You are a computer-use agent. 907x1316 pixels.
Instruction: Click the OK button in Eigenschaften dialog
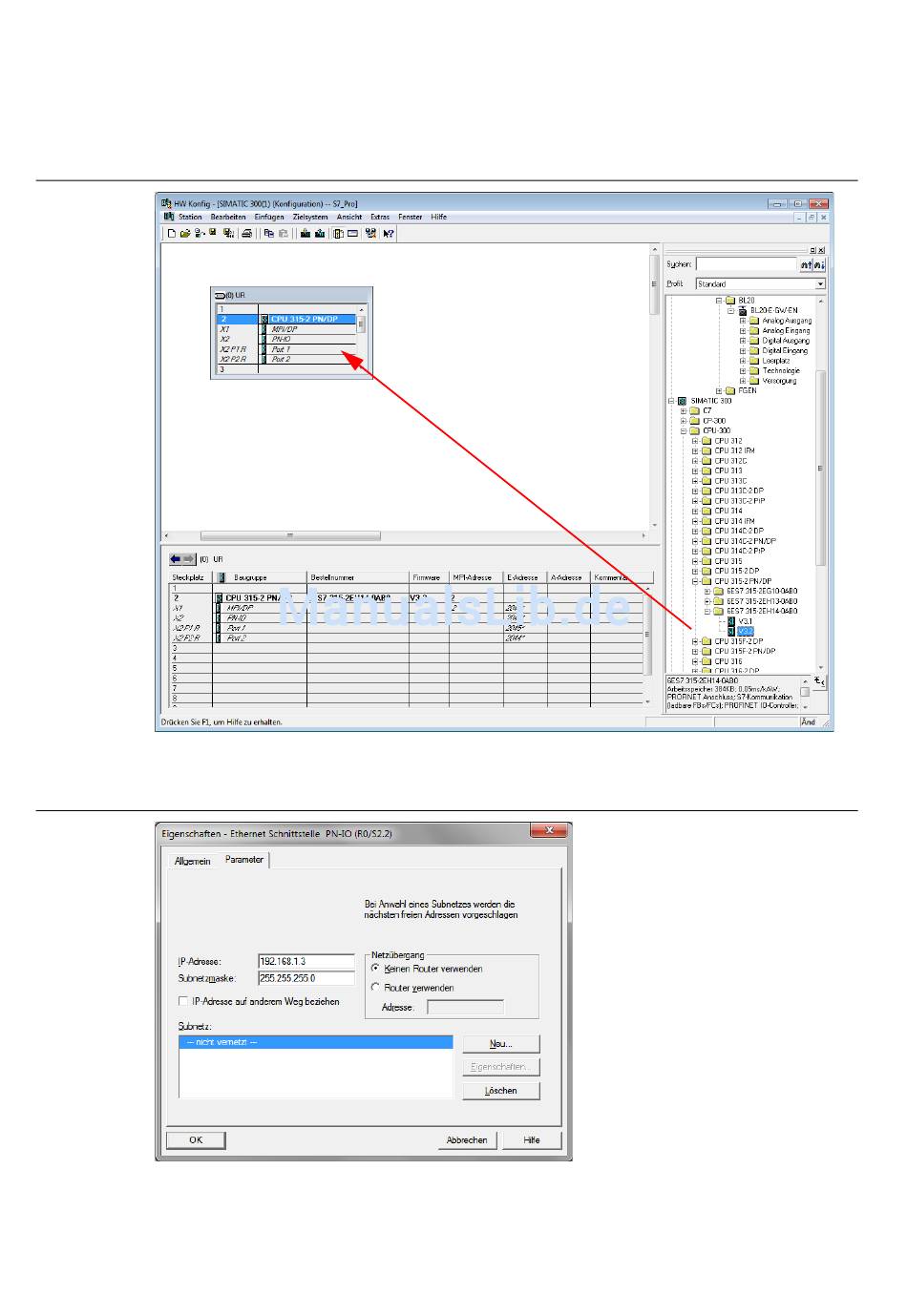pos(196,1140)
